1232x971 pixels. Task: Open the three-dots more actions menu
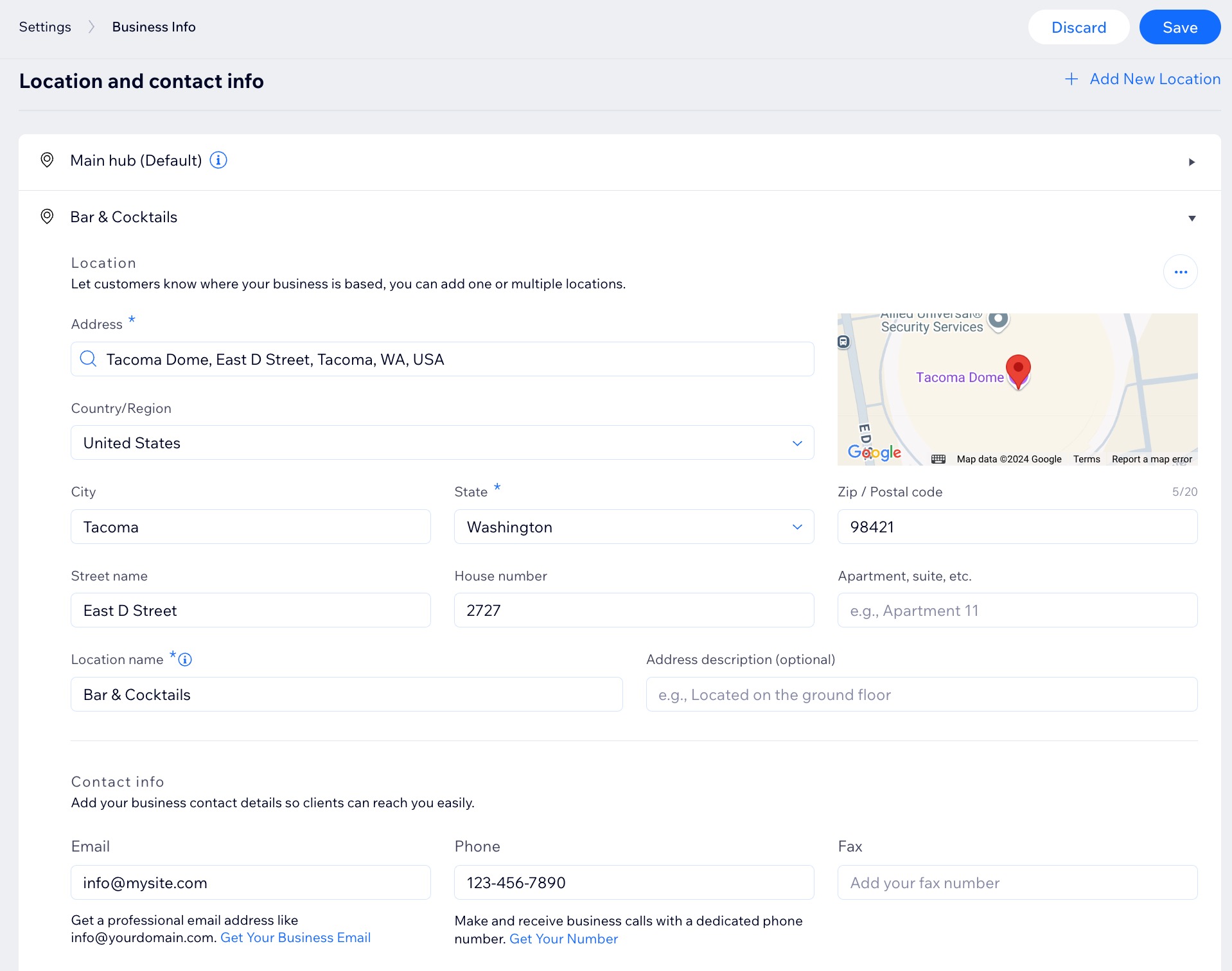coord(1181,272)
